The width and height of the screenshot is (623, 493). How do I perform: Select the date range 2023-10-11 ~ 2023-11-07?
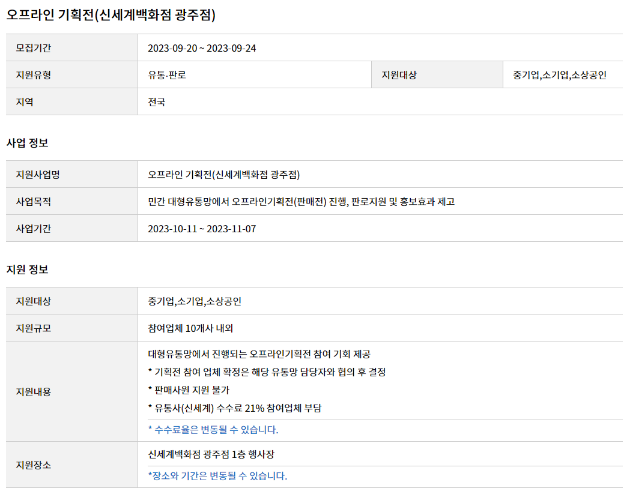(x=202, y=229)
